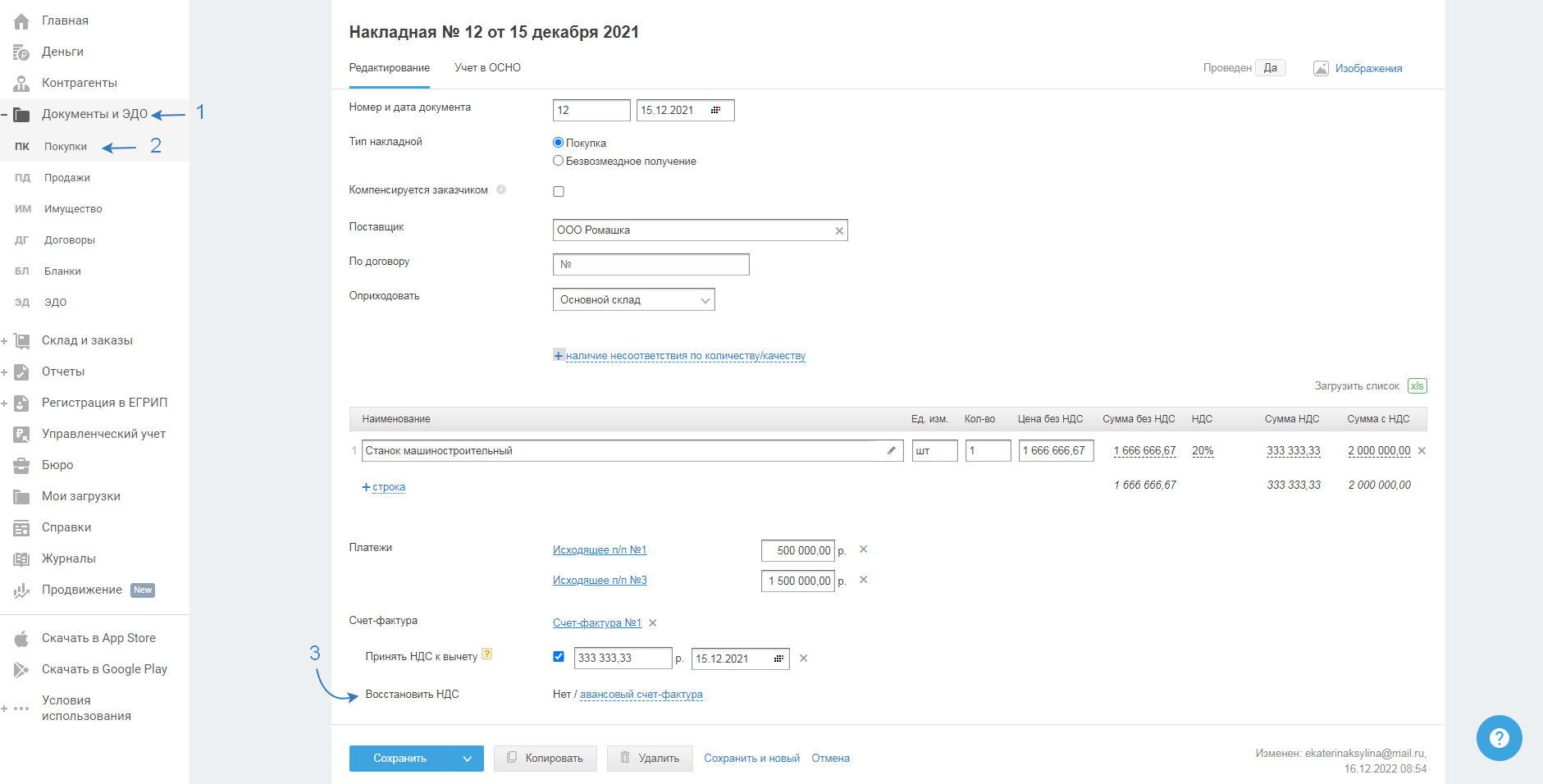Click the Удалить button
This screenshot has height=784, width=1543.
[x=650, y=759]
